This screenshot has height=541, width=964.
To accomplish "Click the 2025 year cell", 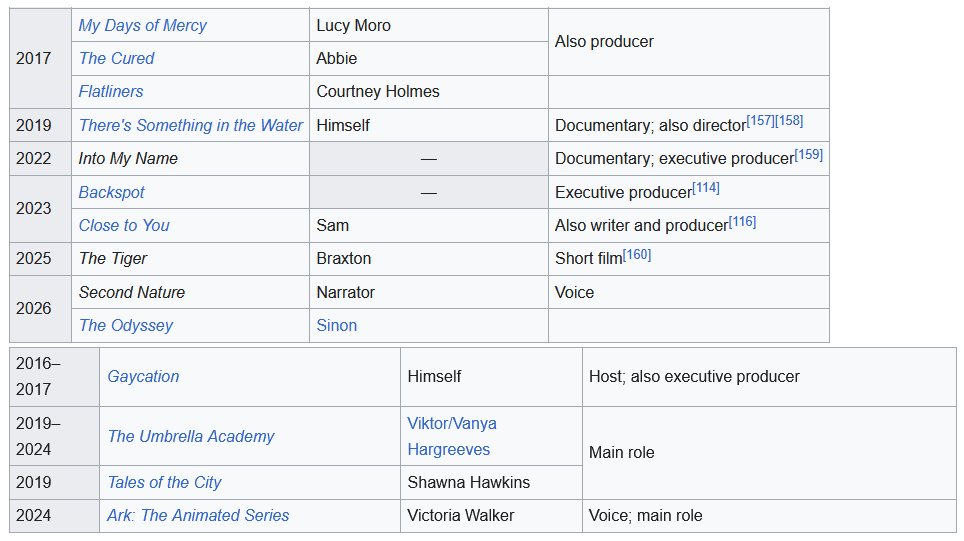I will pos(41,259).
